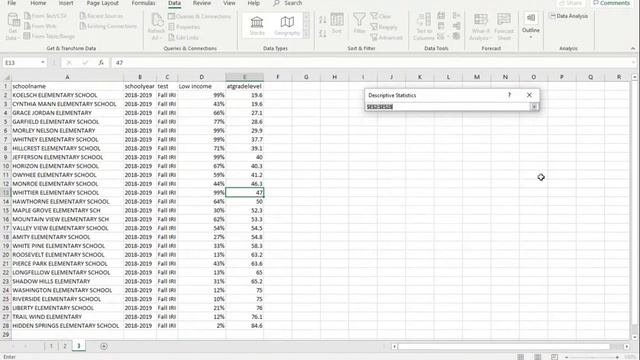640x360 pixels.
Task: Open Recent Sources
Action: [101, 16]
